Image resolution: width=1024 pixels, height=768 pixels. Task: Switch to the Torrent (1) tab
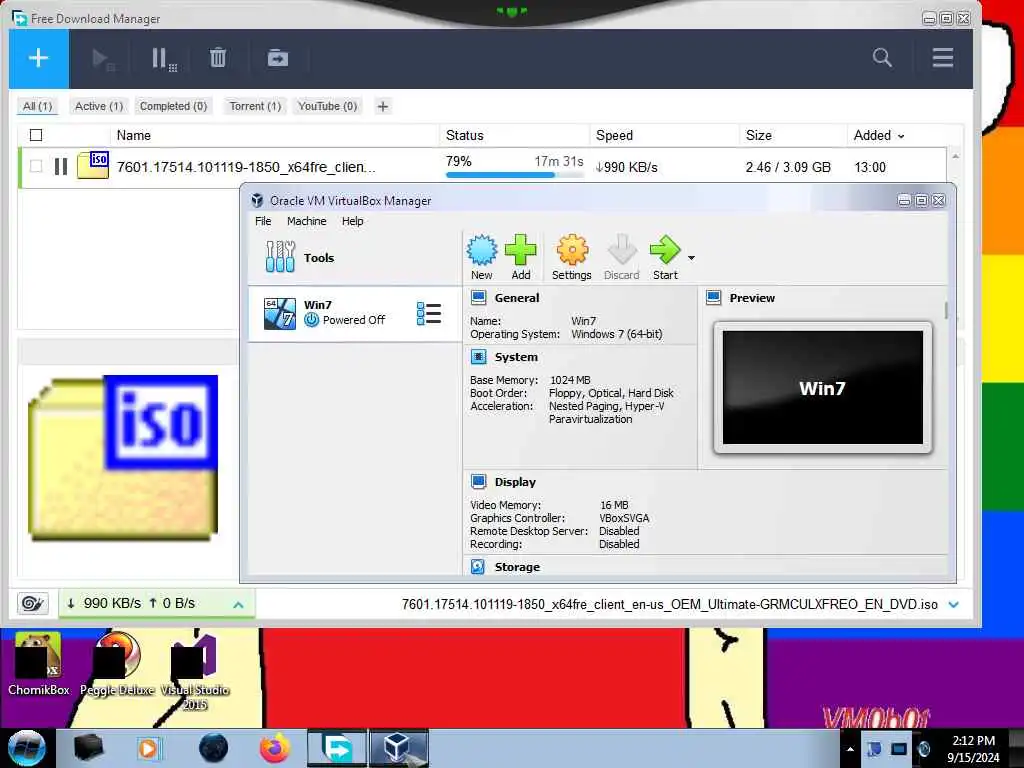point(255,106)
